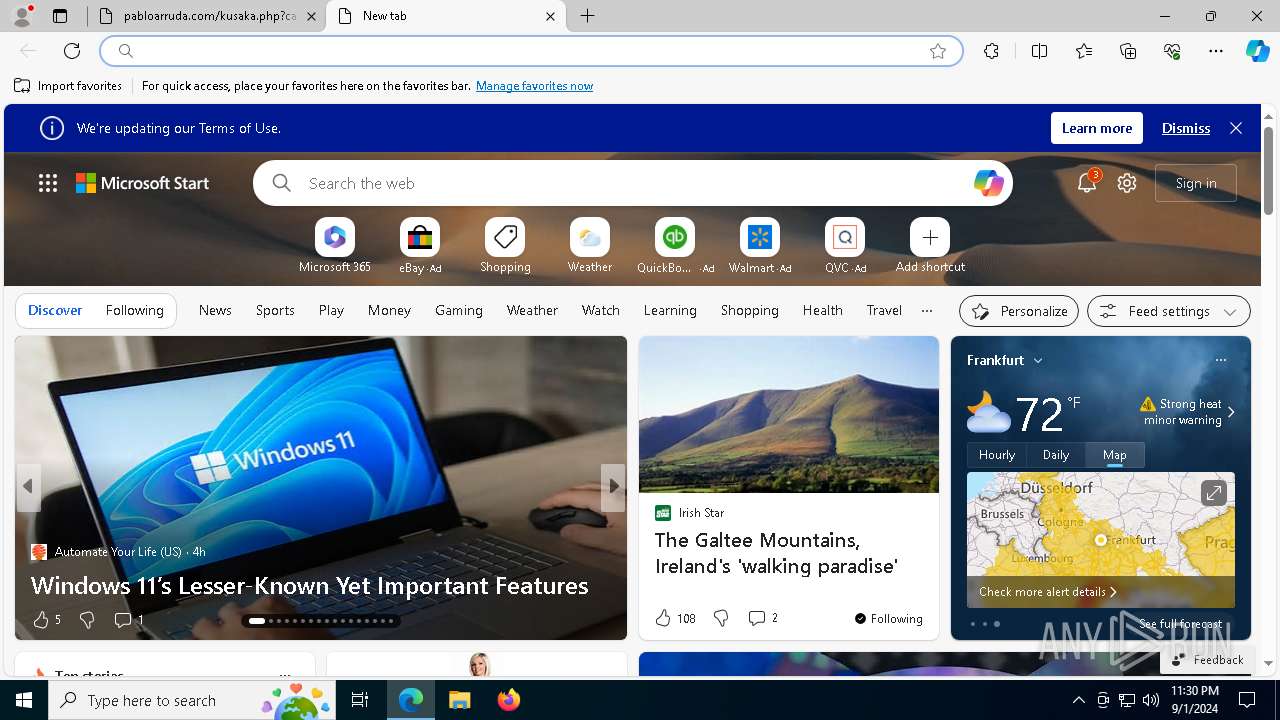
Task: Open comments on Windows 11 story
Action: tap(129, 620)
